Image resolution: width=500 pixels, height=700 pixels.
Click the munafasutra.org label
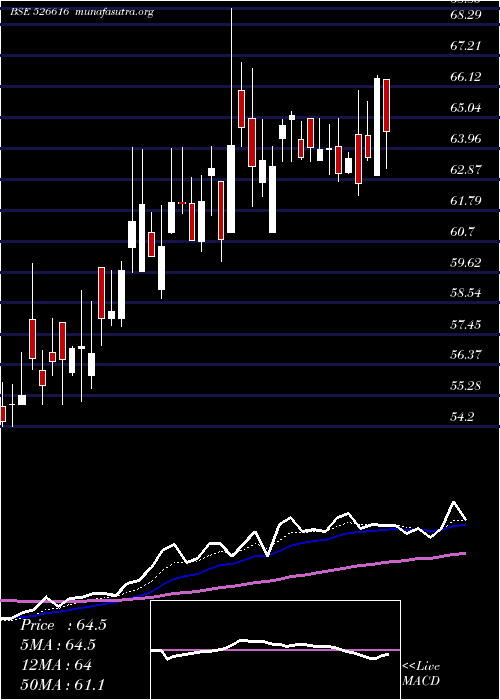click(x=115, y=12)
